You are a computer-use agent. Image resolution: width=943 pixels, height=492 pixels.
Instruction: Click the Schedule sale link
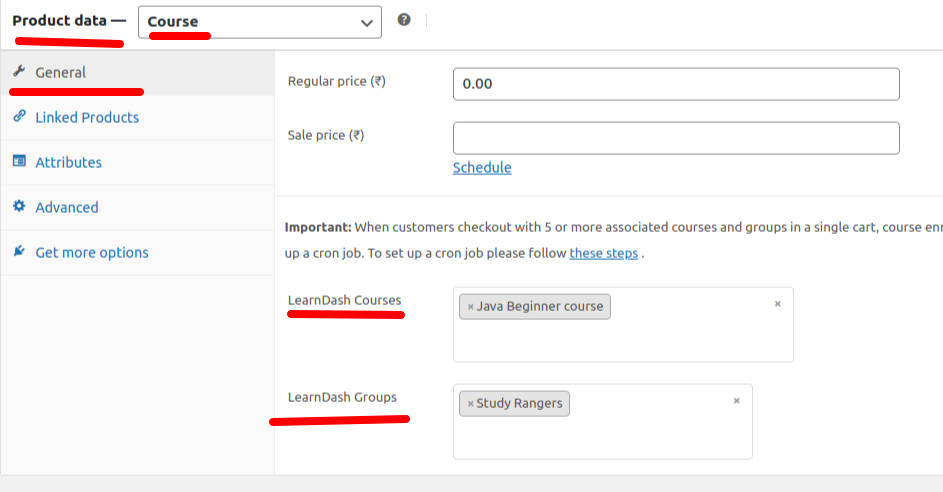(482, 167)
